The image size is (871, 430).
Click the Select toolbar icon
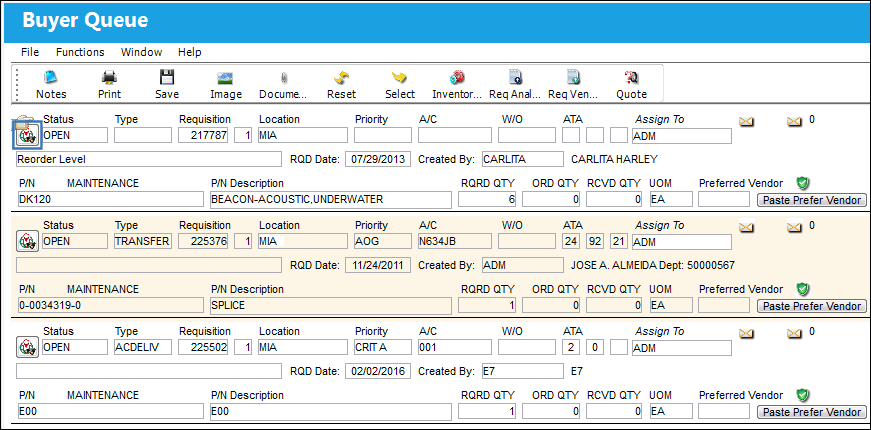pyautogui.click(x=399, y=77)
